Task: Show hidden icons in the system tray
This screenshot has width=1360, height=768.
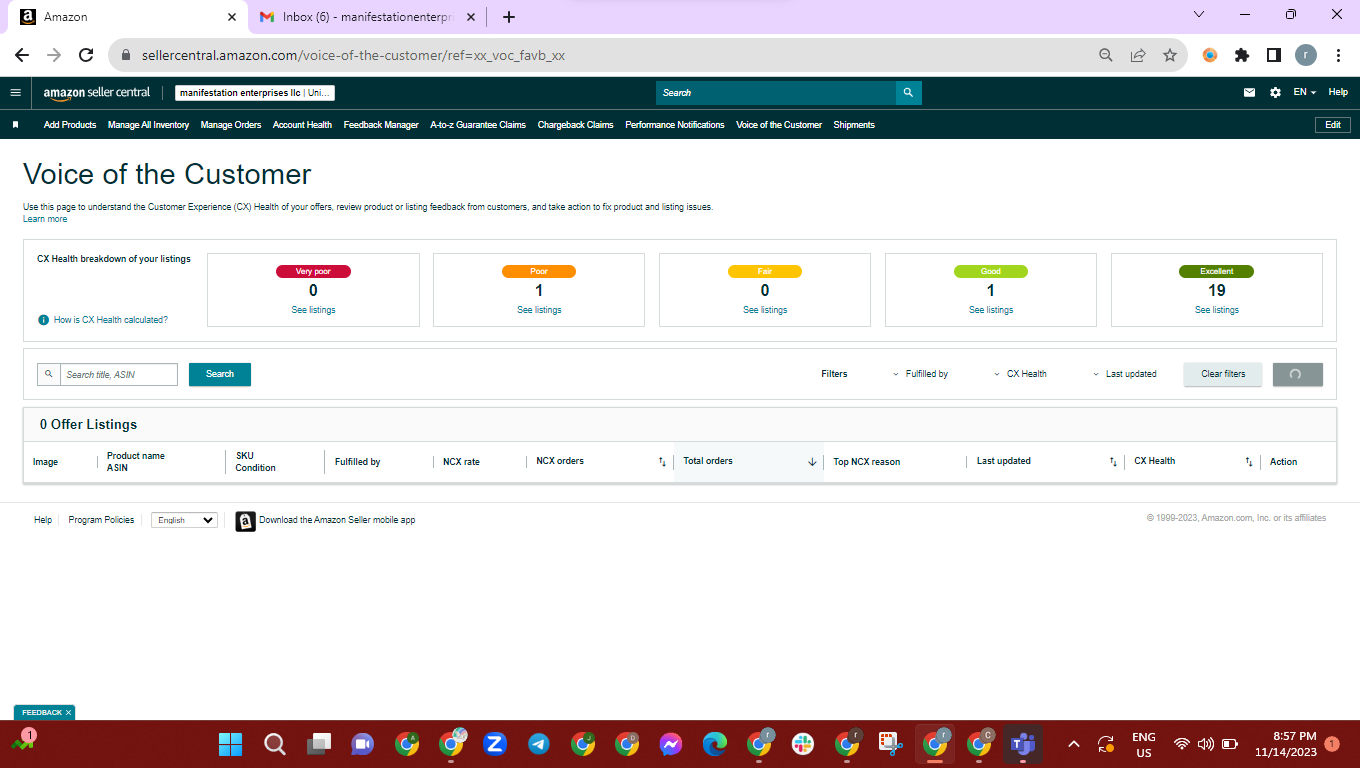Action: pos(1074,744)
